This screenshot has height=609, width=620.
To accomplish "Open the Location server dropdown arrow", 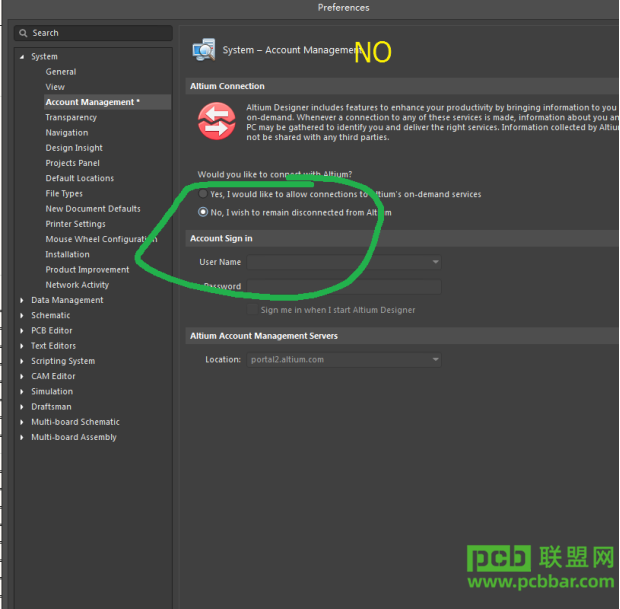I will click(x=435, y=359).
